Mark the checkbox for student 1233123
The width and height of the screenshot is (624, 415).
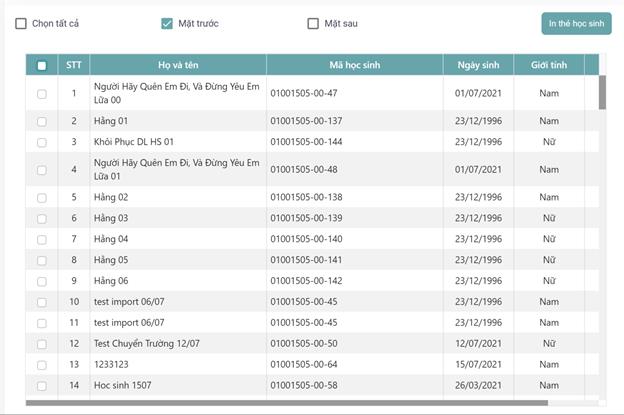(41, 365)
